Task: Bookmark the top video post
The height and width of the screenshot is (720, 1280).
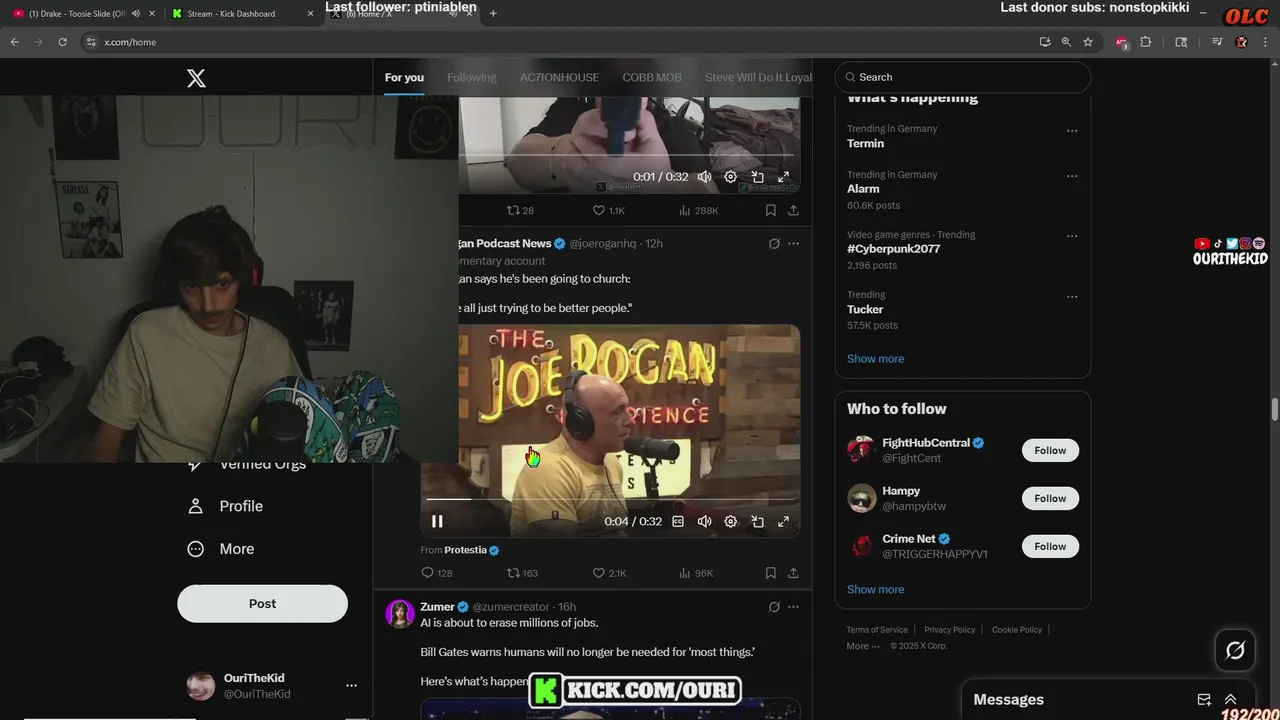Action: (x=770, y=210)
